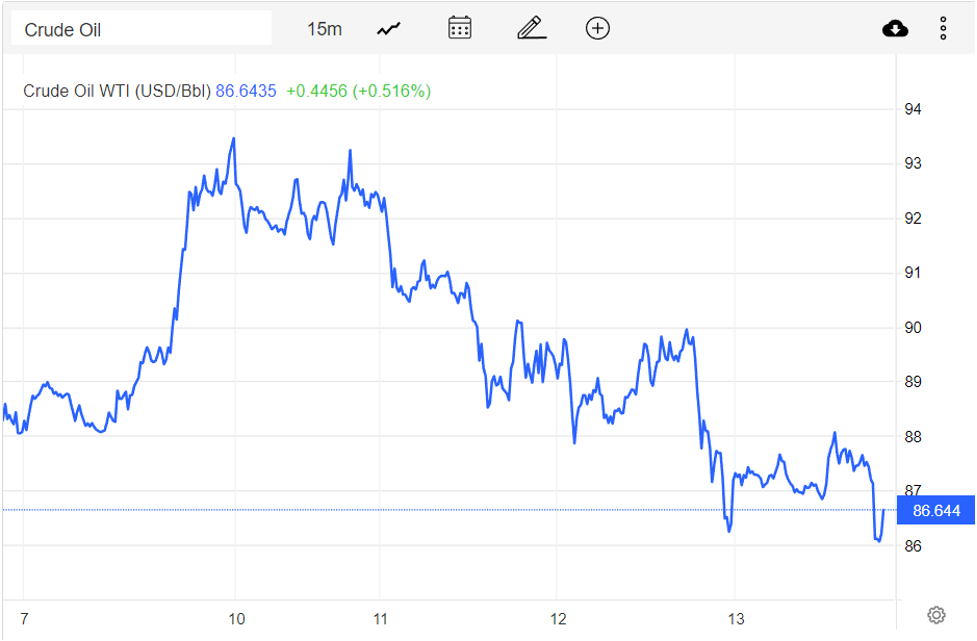977x641 pixels.
Task: Open the chart type line icon
Action: (388, 29)
